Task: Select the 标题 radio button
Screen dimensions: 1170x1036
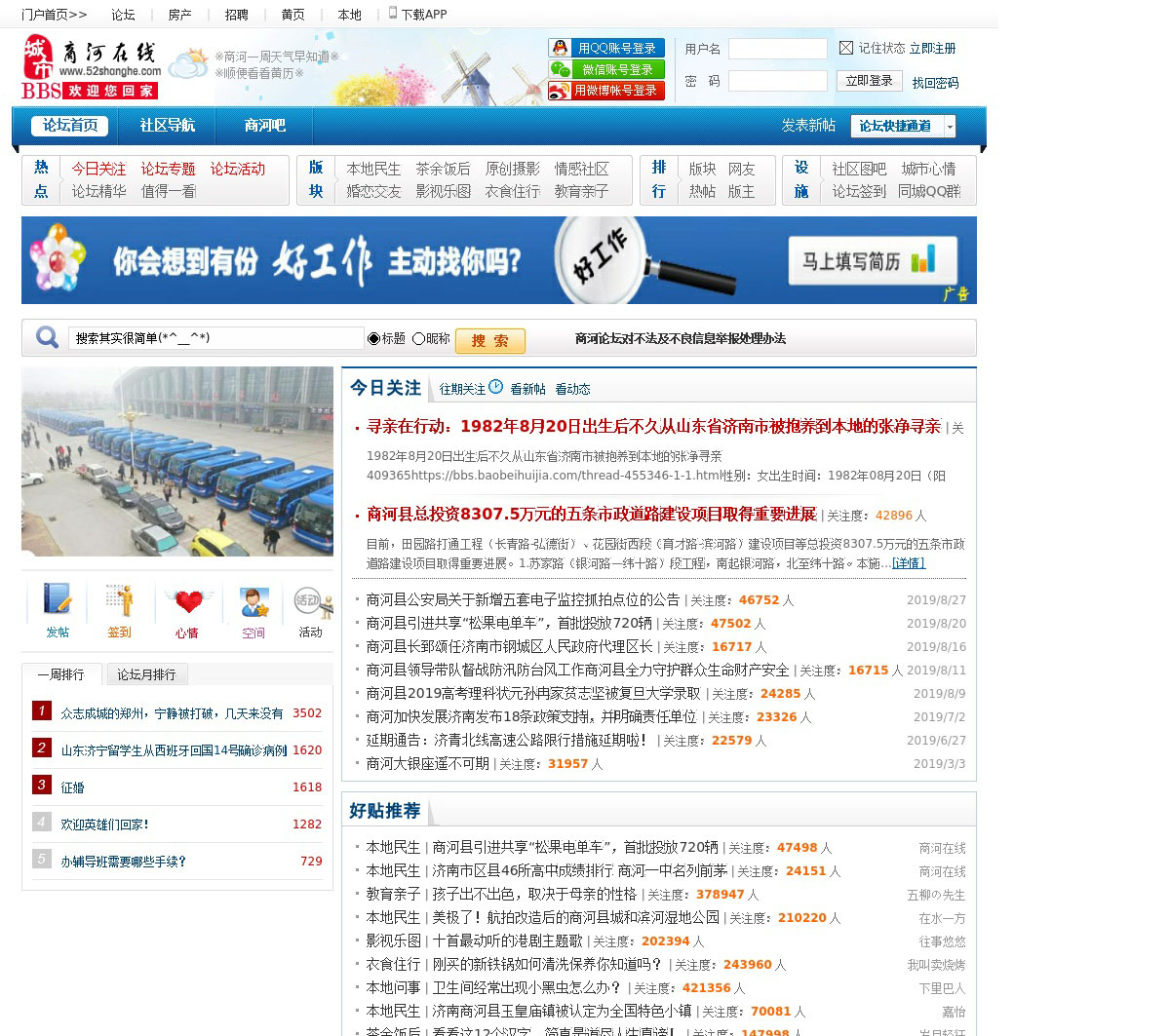Action: pyautogui.click(x=373, y=338)
